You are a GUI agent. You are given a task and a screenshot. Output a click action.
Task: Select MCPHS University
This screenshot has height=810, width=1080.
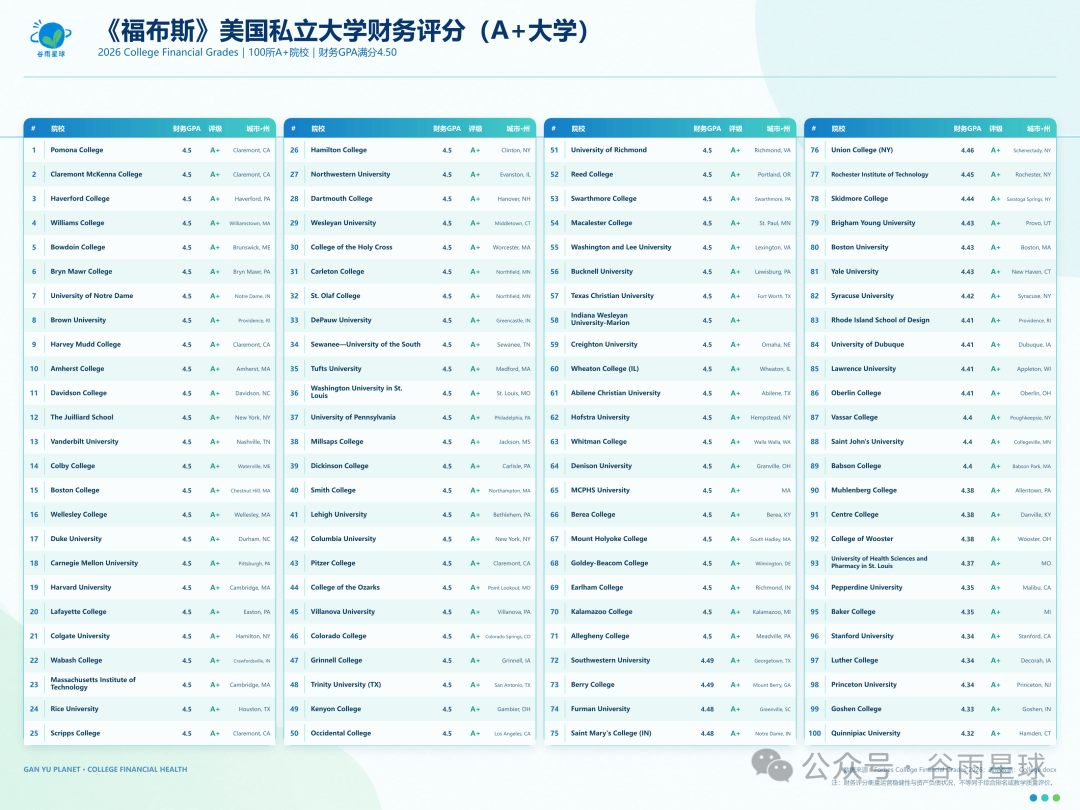pos(600,490)
